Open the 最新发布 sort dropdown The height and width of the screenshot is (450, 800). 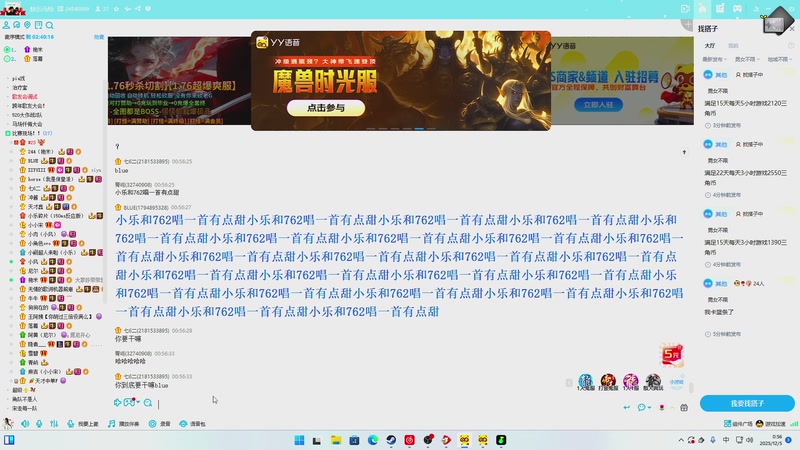tap(714, 60)
